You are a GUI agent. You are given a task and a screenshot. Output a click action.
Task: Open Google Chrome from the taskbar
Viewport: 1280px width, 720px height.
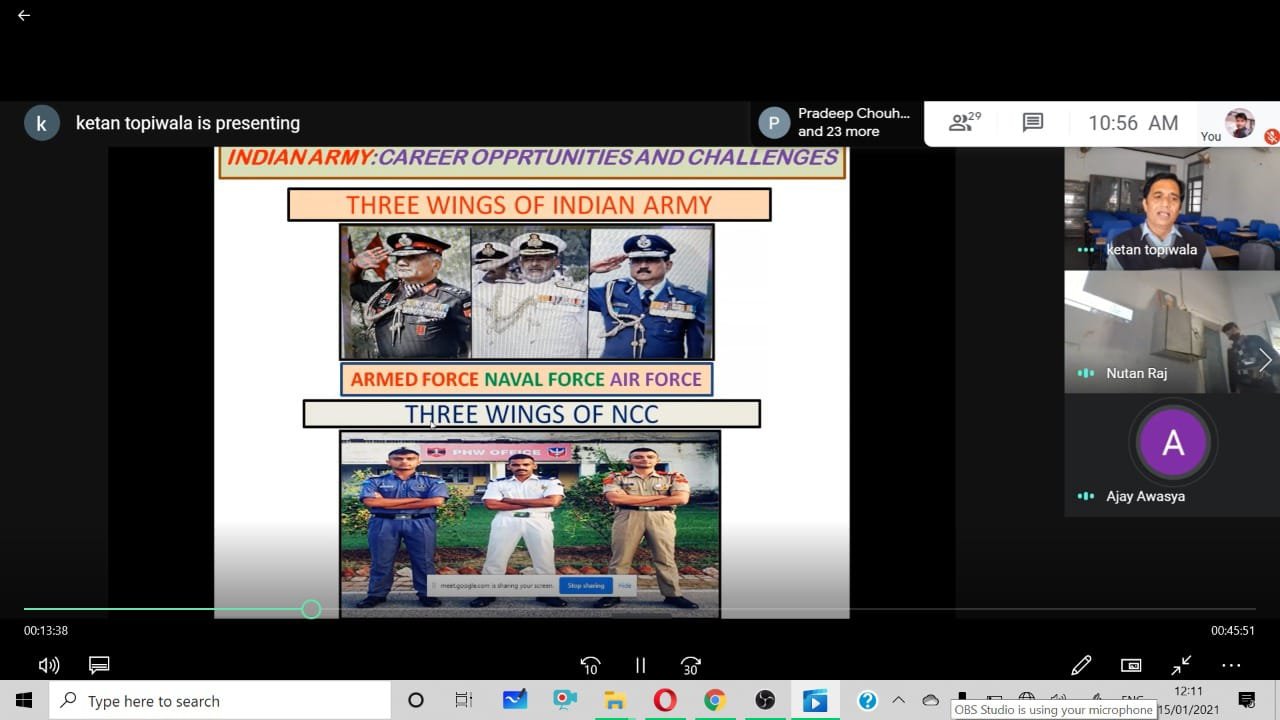tap(715, 701)
